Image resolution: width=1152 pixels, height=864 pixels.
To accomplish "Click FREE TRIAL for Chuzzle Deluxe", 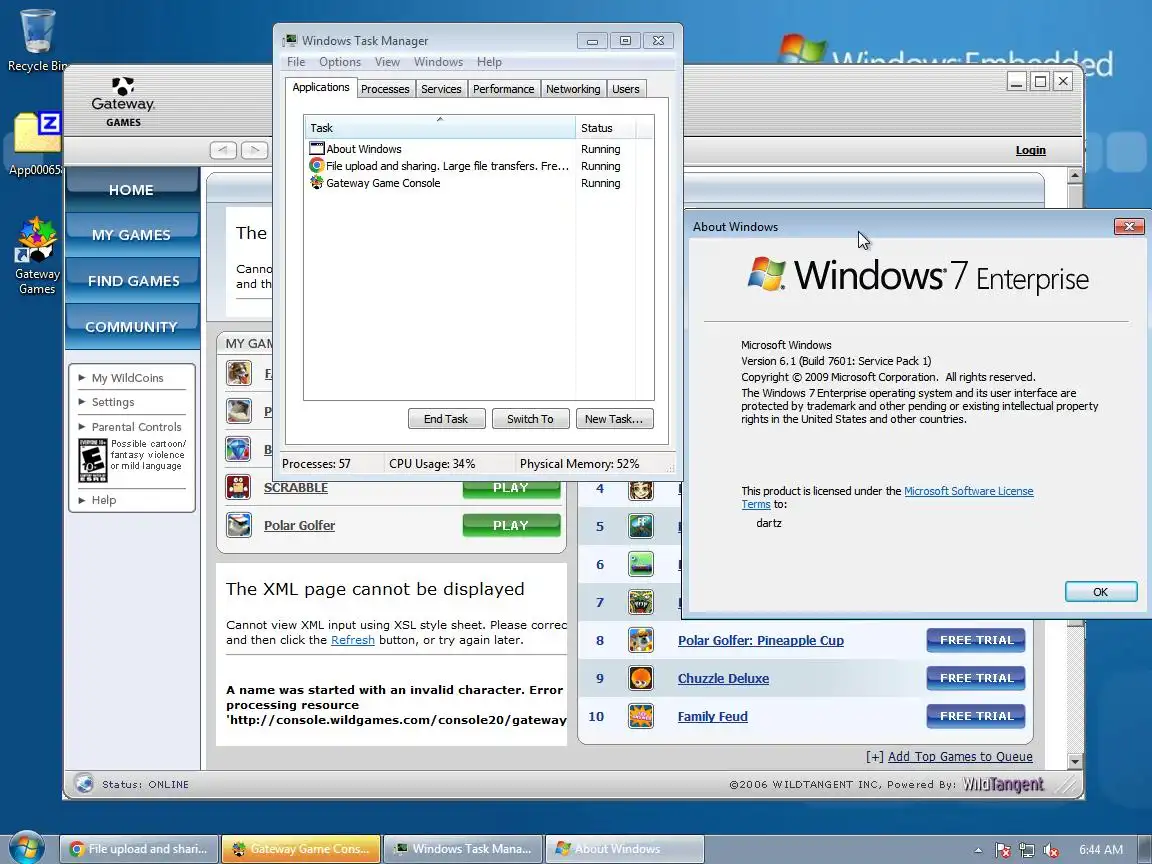I will point(976,678).
